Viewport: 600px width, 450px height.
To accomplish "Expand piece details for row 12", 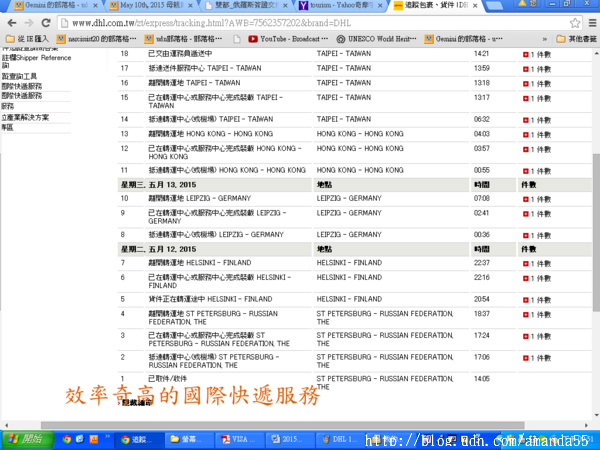I will click(x=525, y=149).
